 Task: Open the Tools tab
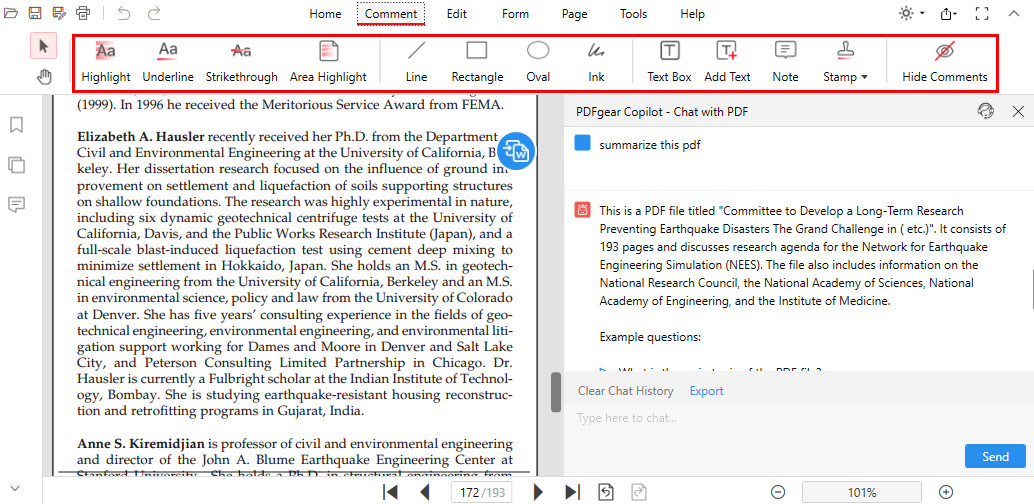(x=633, y=14)
